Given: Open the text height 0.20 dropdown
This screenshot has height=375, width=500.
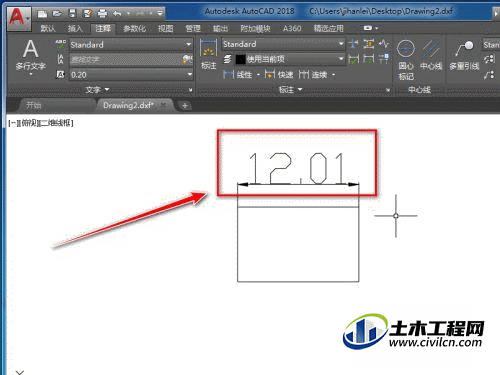Looking at the screenshot, I should click(x=131, y=75).
